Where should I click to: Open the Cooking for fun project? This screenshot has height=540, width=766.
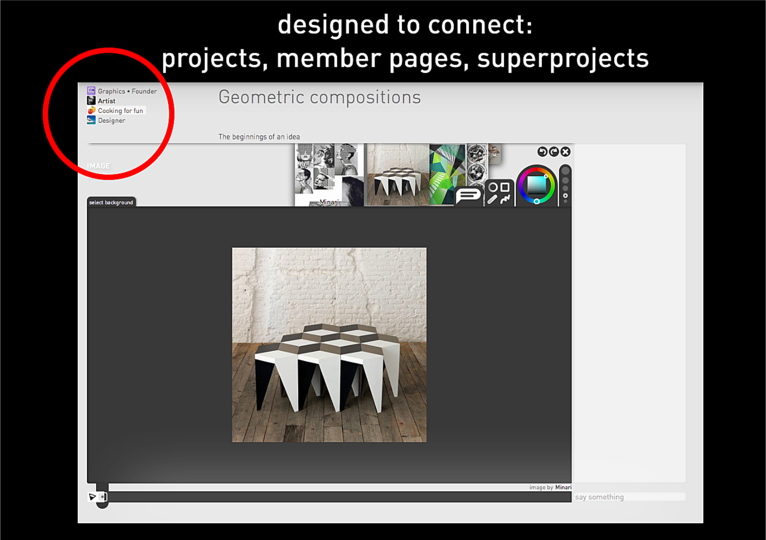(120, 111)
